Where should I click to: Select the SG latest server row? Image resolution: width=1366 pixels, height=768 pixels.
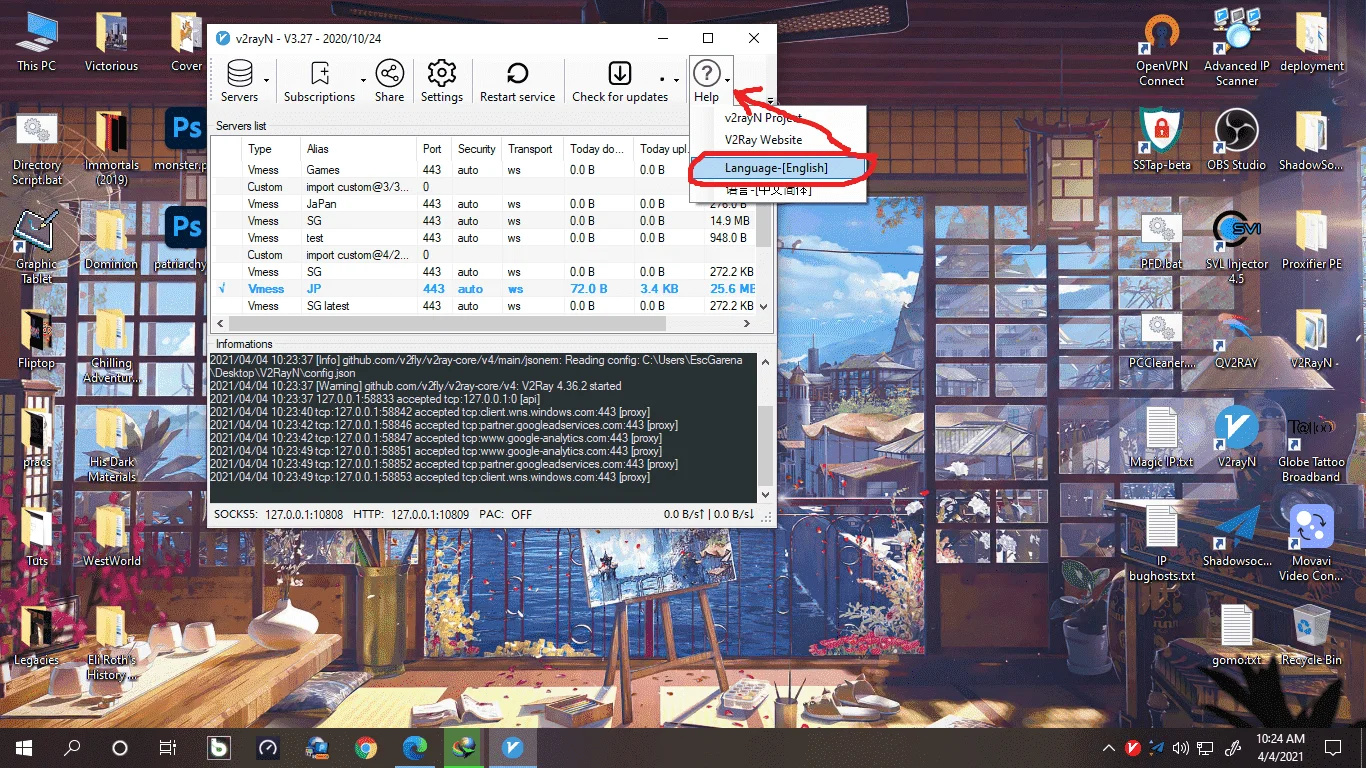point(486,306)
